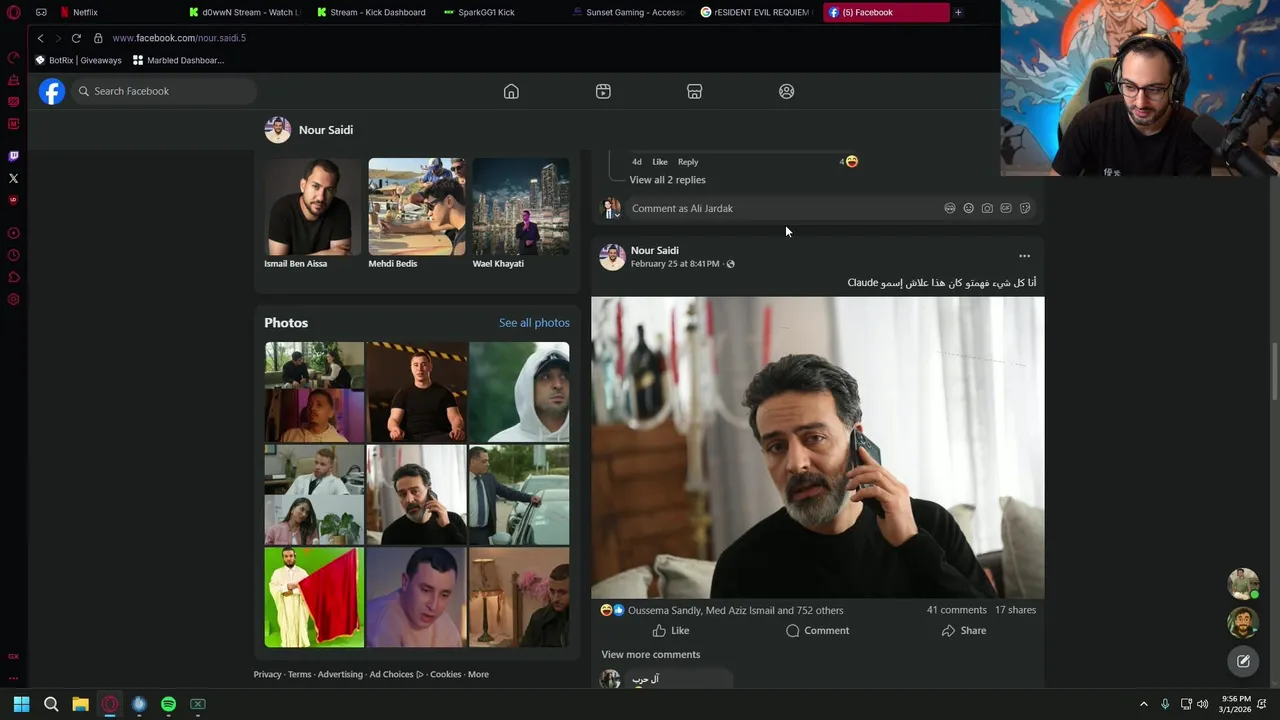Click the Comment as Ali Jardak field
This screenshot has height=720, width=1280.
coord(783,208)
